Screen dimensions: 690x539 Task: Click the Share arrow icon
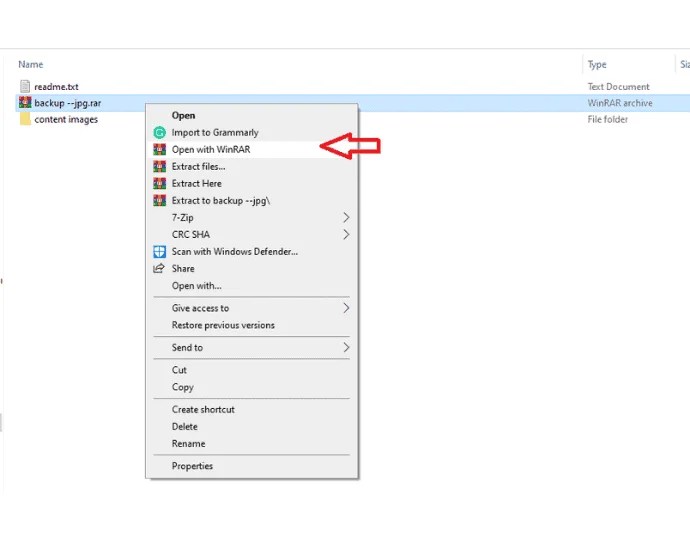point(159,268)
